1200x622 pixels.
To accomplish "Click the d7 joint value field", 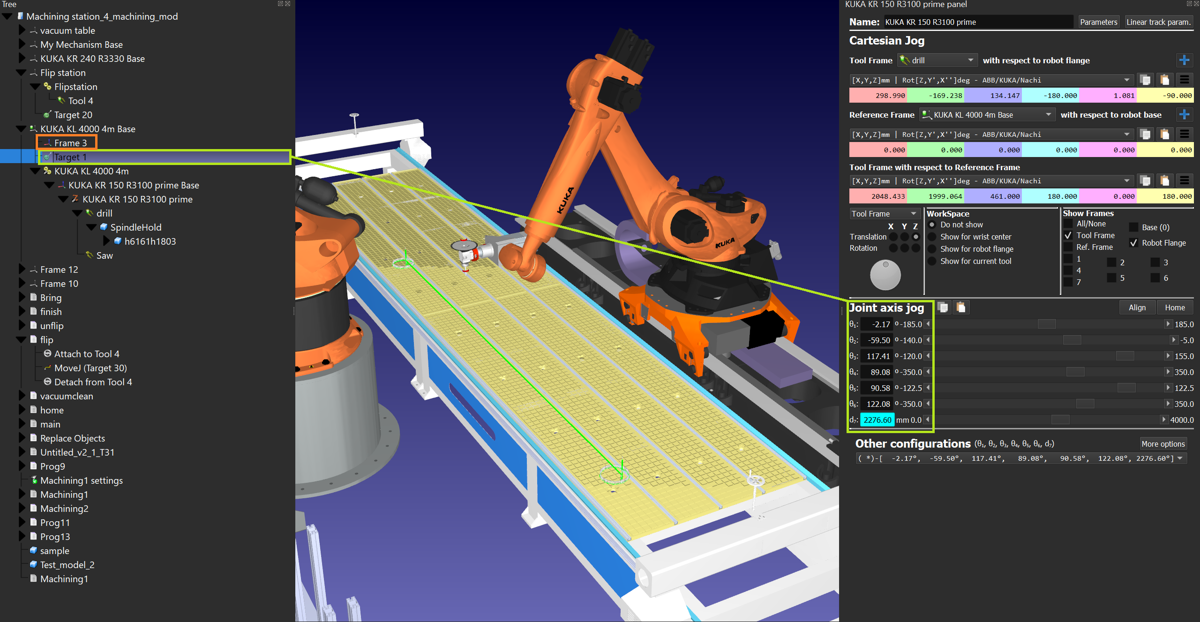I will click(877, 420).
